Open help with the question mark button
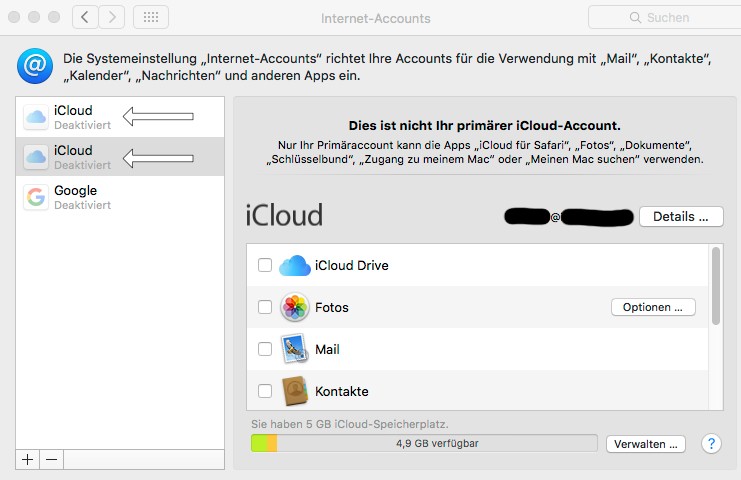 click(x=711, y=444)
